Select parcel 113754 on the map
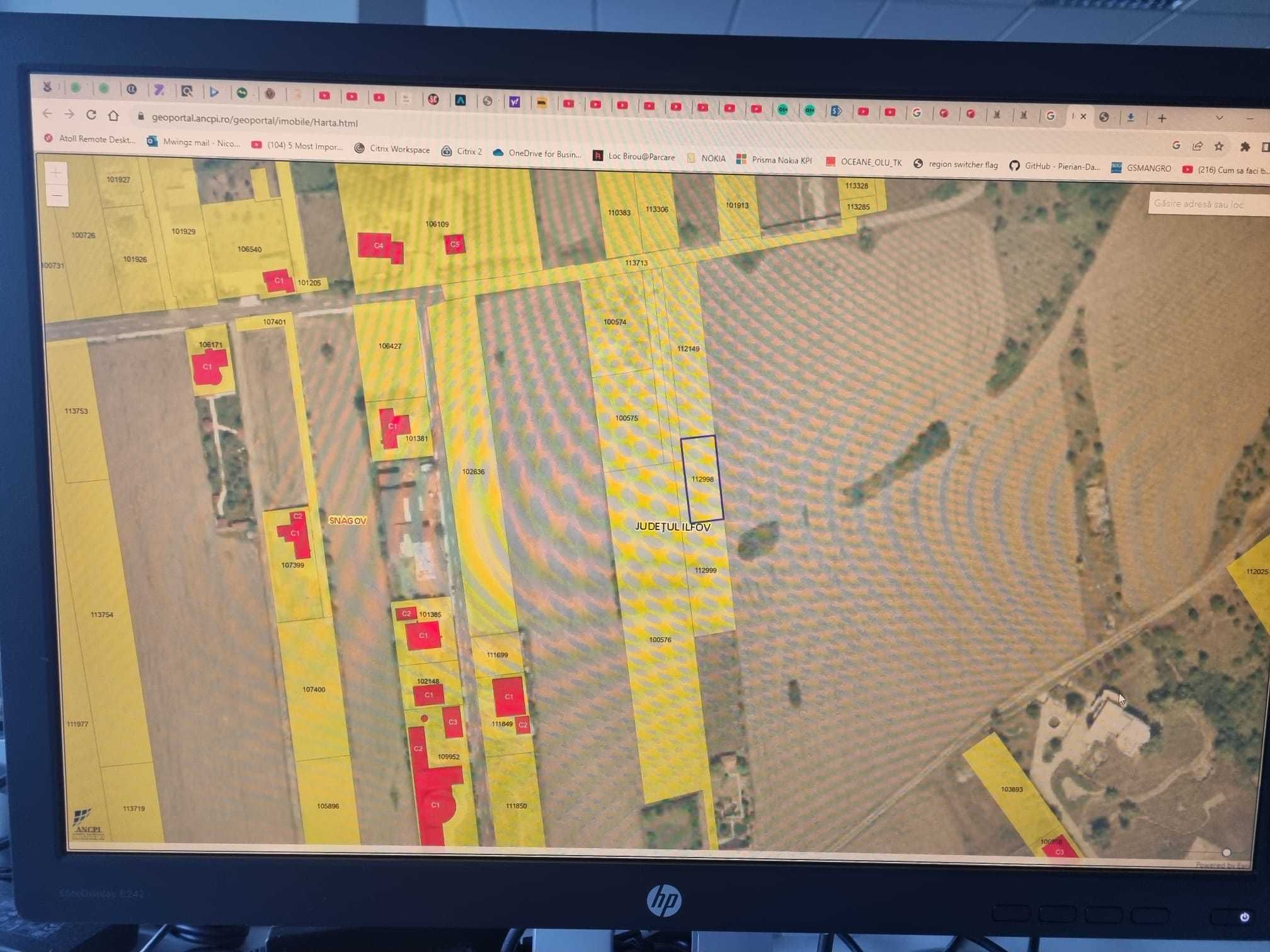Image resolution: width=1270 pixels, height=952 pixels. click(102, 615)
